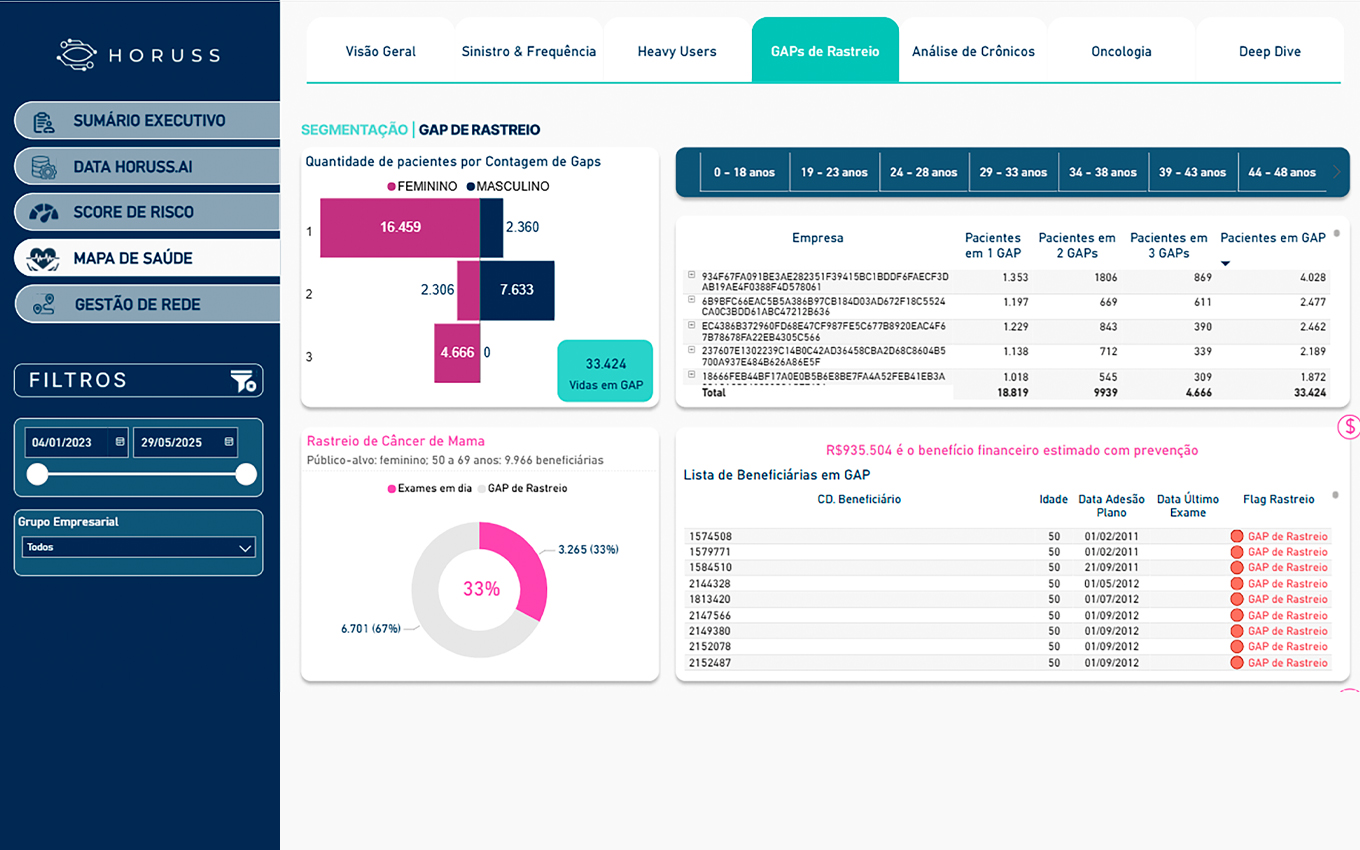Viewport: 1360px width, 850px height.
Task: Select the 29 - 33 anos age filter
Action: point(1013,172)
